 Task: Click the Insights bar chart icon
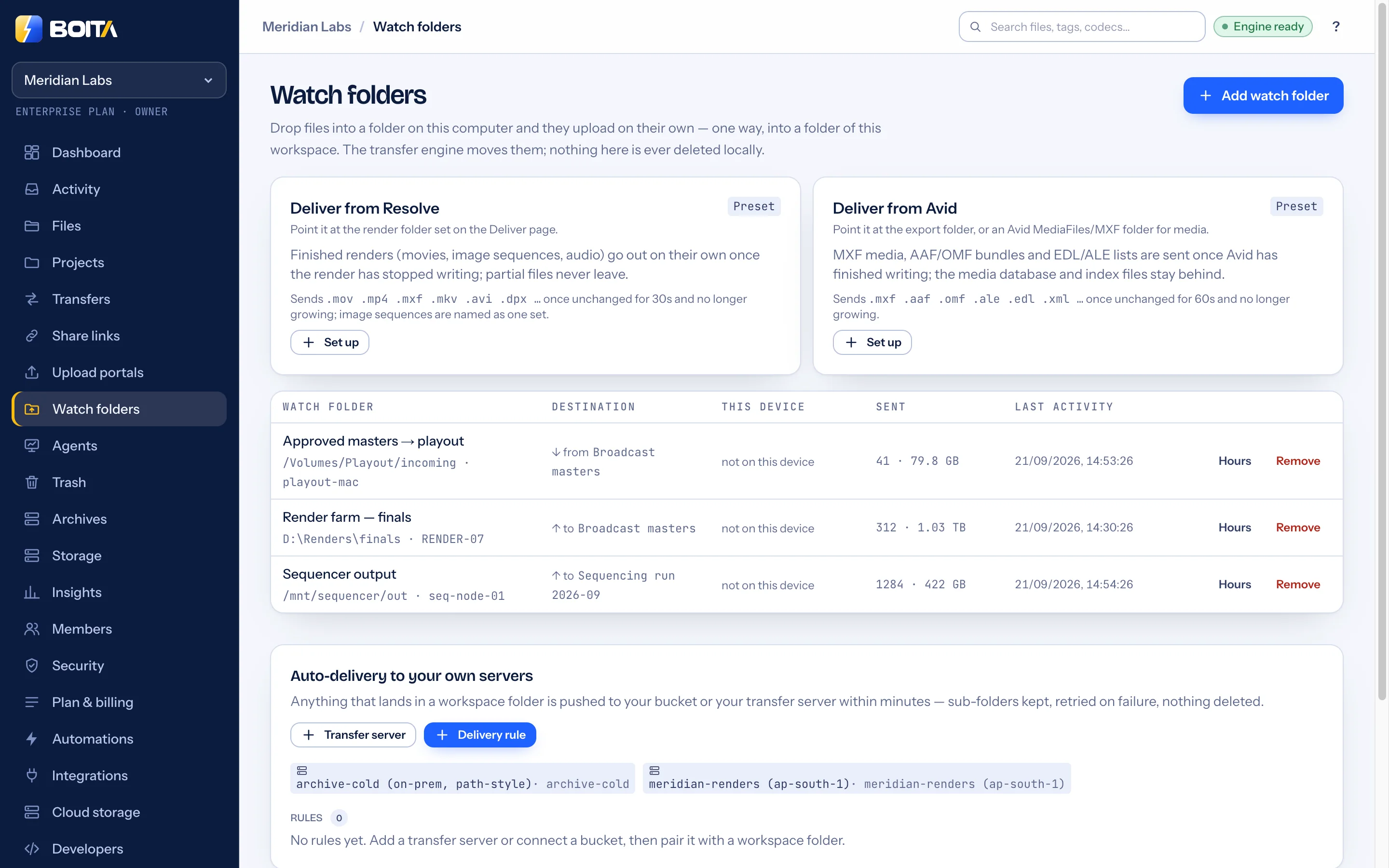[x=31, y=593]
